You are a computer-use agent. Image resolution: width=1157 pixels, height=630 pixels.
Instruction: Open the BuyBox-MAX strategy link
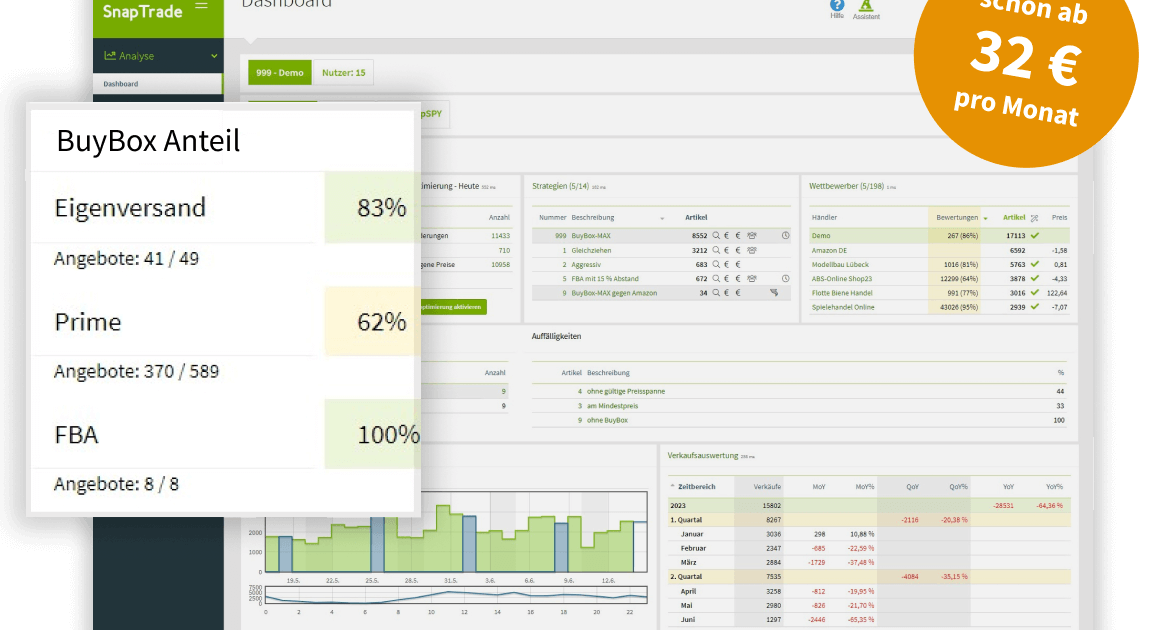coord(591,236)
